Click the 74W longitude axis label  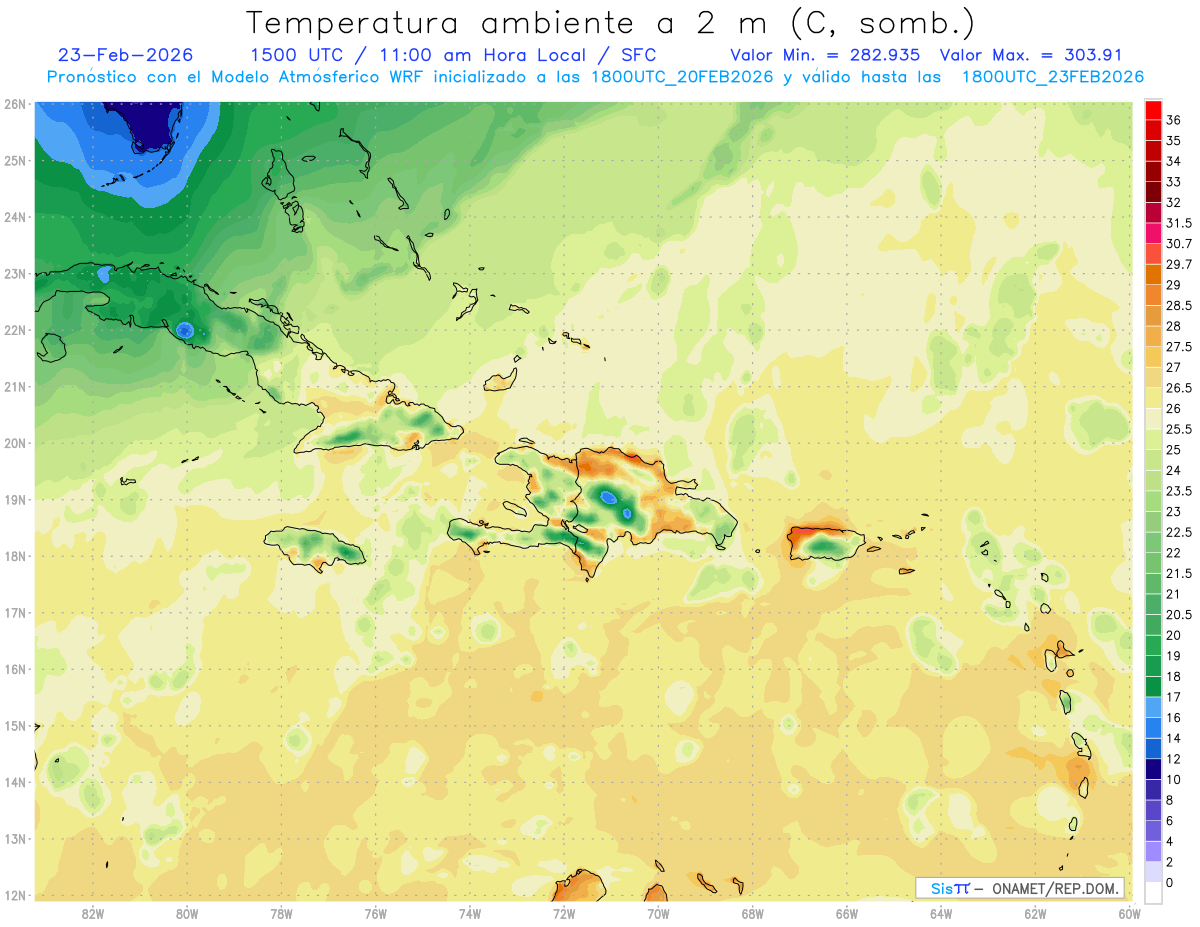tap(470, 913)
